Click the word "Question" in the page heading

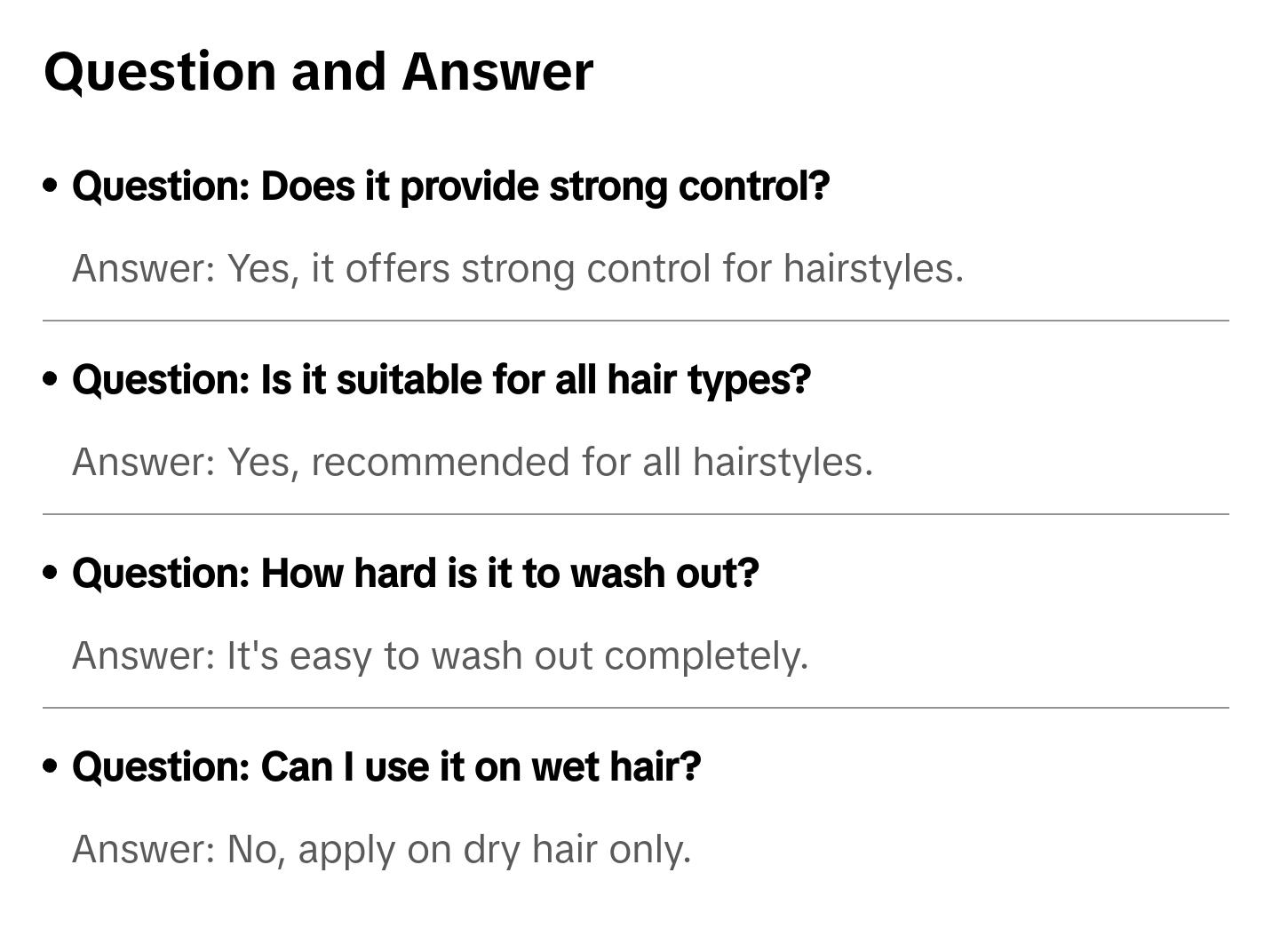coord(160,72)
